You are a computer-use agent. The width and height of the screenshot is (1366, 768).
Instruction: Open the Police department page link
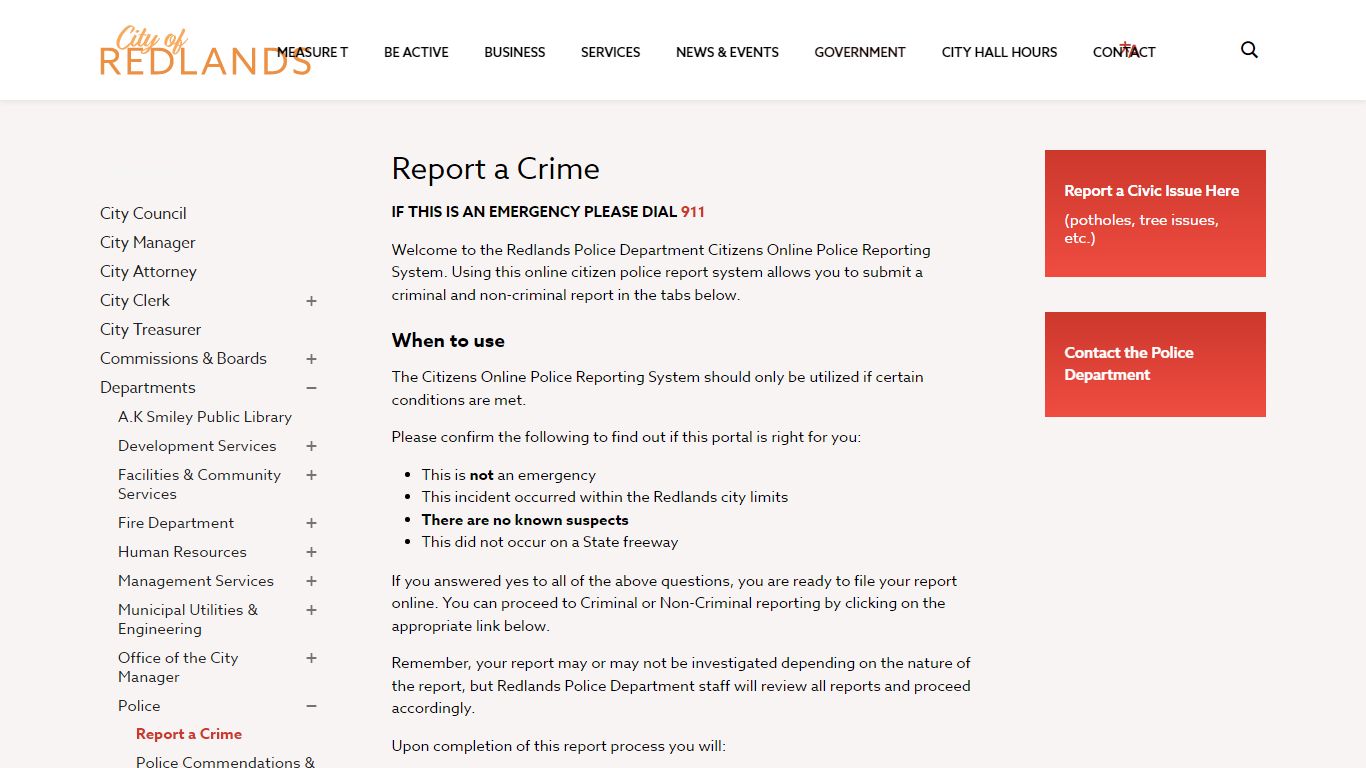tap(139, 706)
